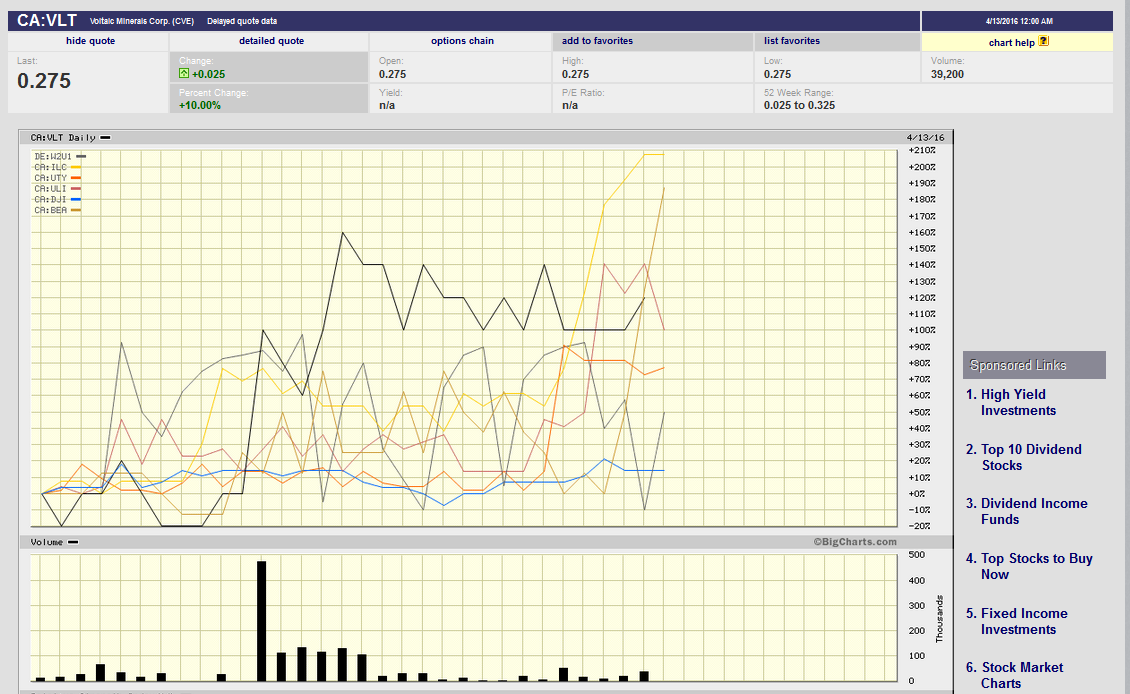The height and width of the screenshot is (694, 1130).
Task: Hide the quote panel
Action: 90,41
